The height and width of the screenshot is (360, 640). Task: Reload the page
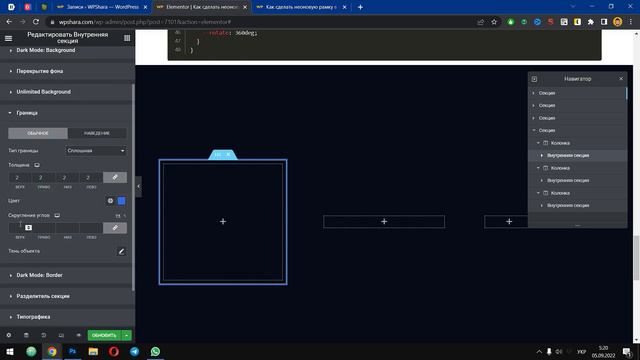coord(36,22)
